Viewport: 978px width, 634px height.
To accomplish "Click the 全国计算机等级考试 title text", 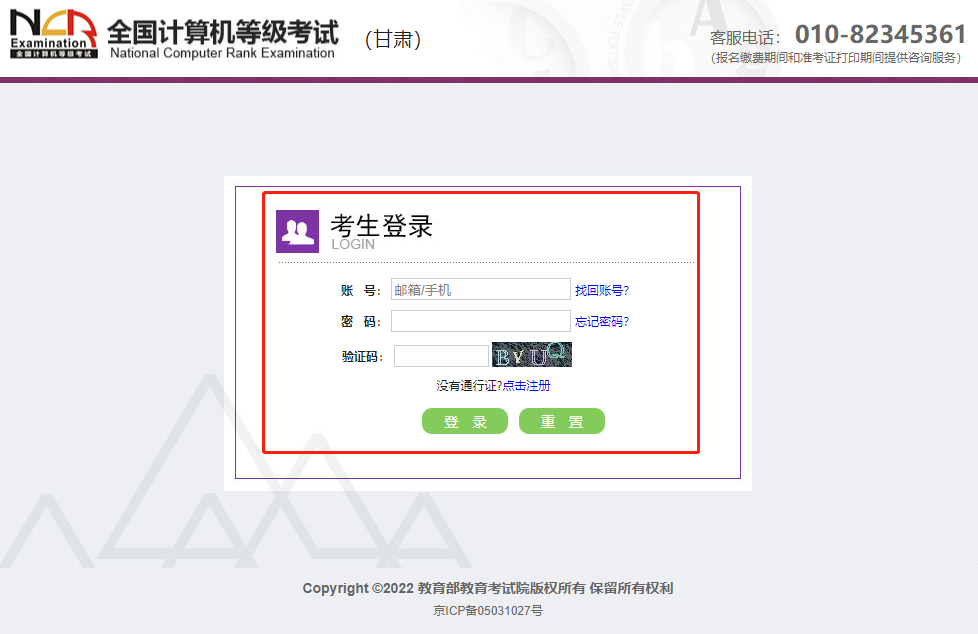I will click(x=223, y=32).
